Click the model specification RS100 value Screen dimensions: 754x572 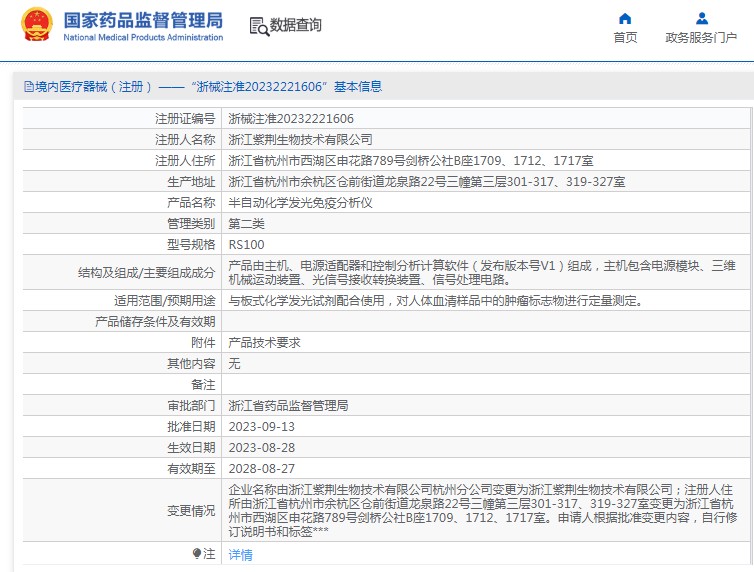(247, 244)
